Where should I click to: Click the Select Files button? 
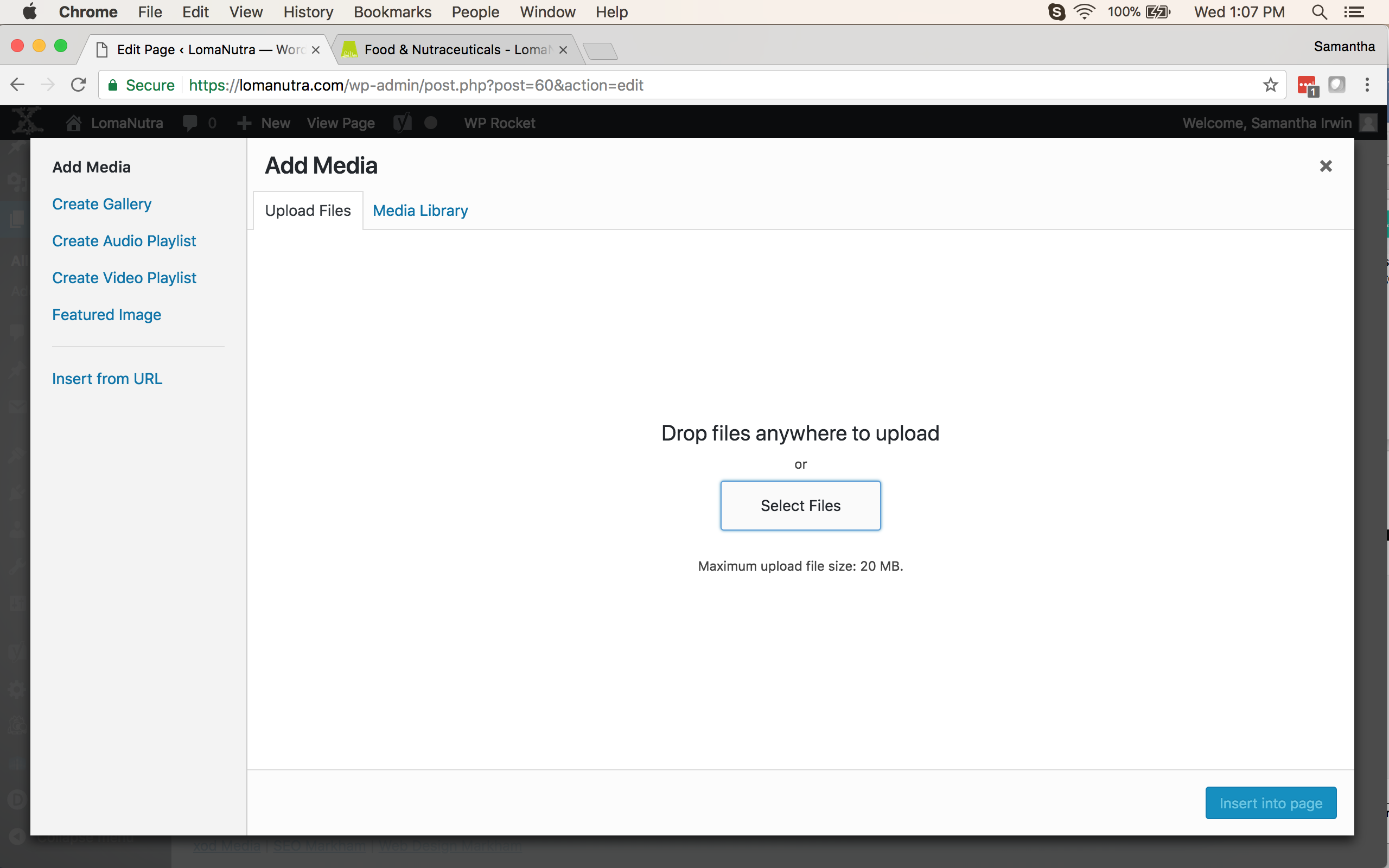pos(800,505)
